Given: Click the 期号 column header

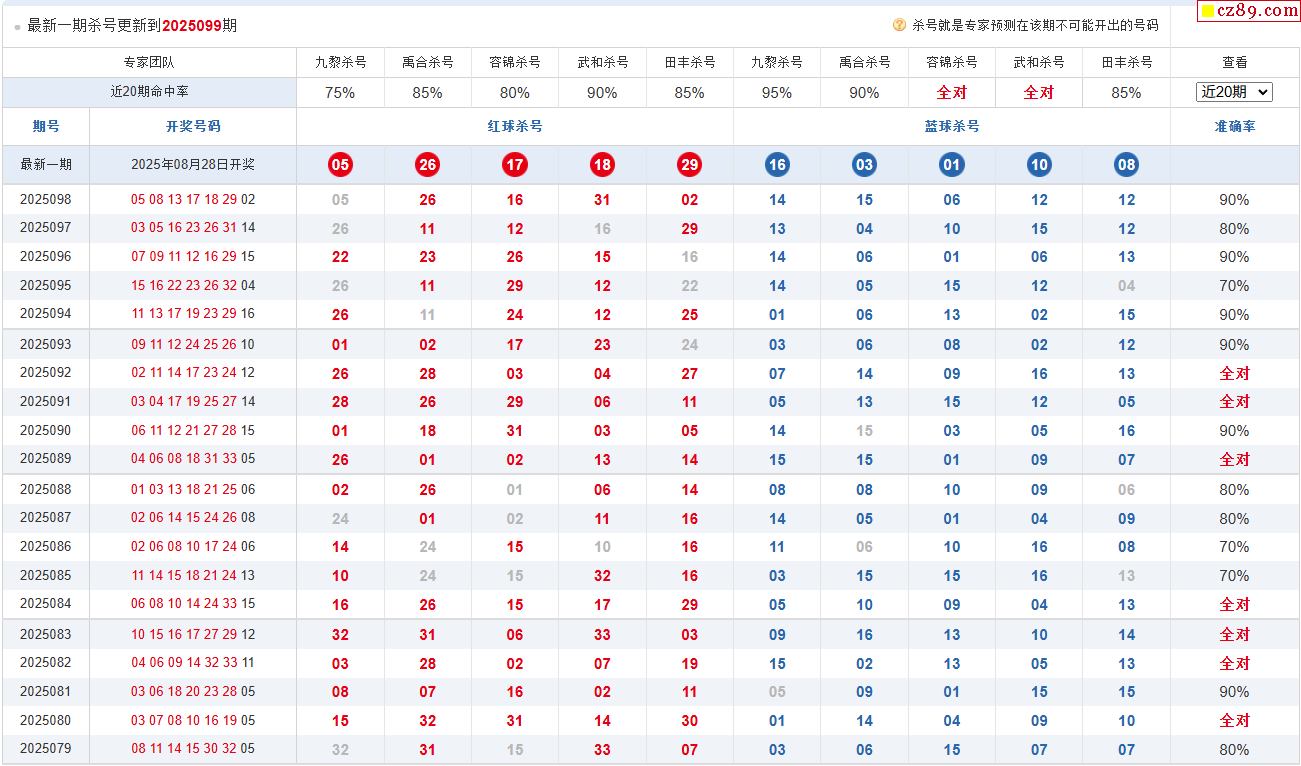Looking at the screenshot, I should pos(46,126).
